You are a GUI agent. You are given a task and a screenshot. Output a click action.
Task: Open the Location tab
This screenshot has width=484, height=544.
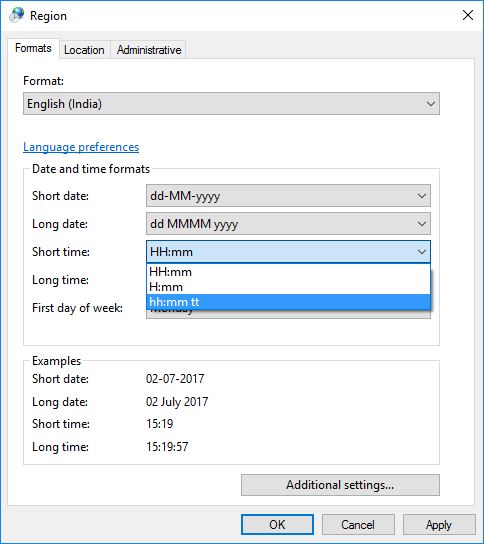[x=84, y=50]
